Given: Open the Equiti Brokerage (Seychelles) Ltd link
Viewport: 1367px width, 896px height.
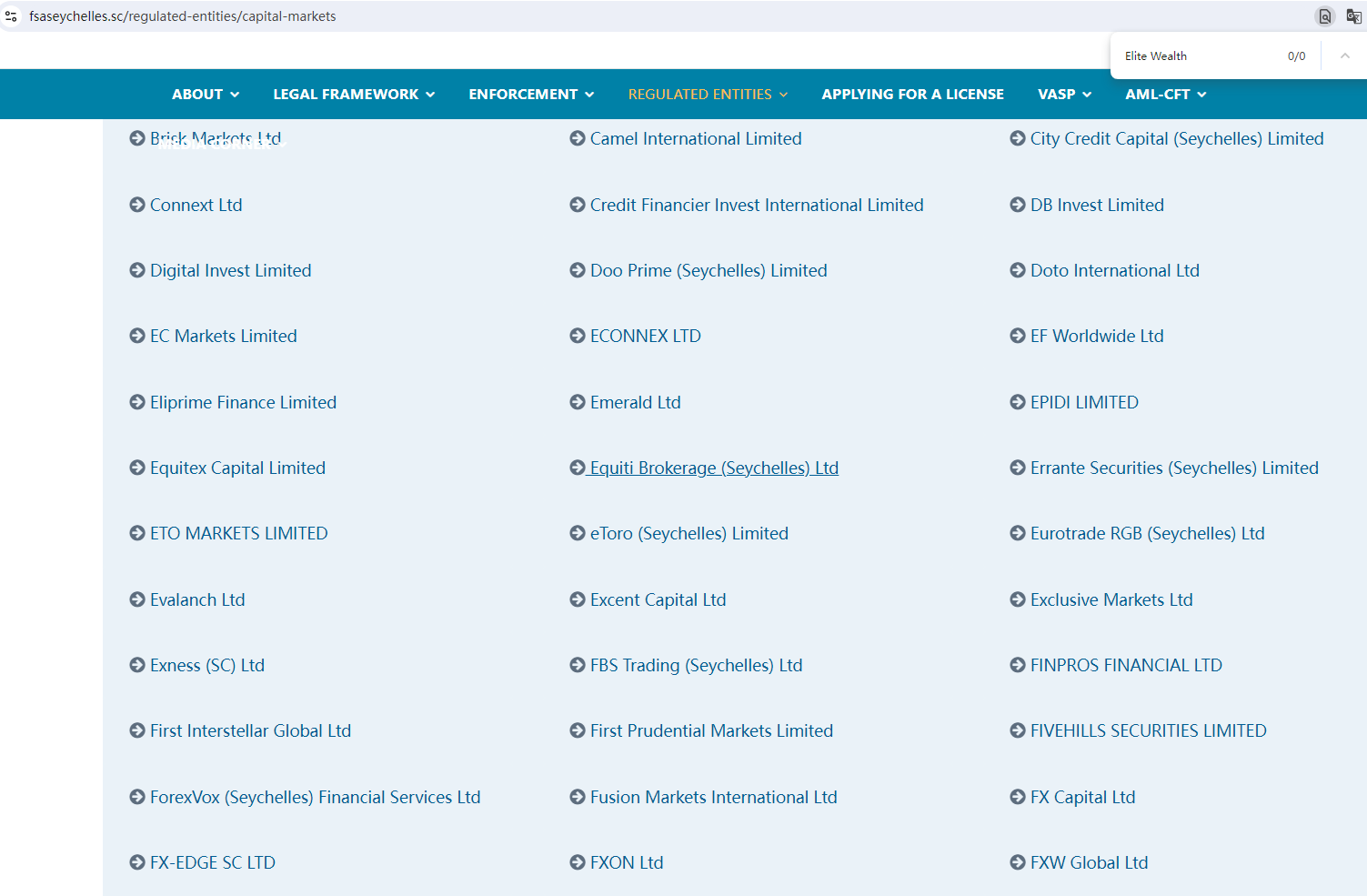Looking at the screenshot, I should [x=714, y=468].
